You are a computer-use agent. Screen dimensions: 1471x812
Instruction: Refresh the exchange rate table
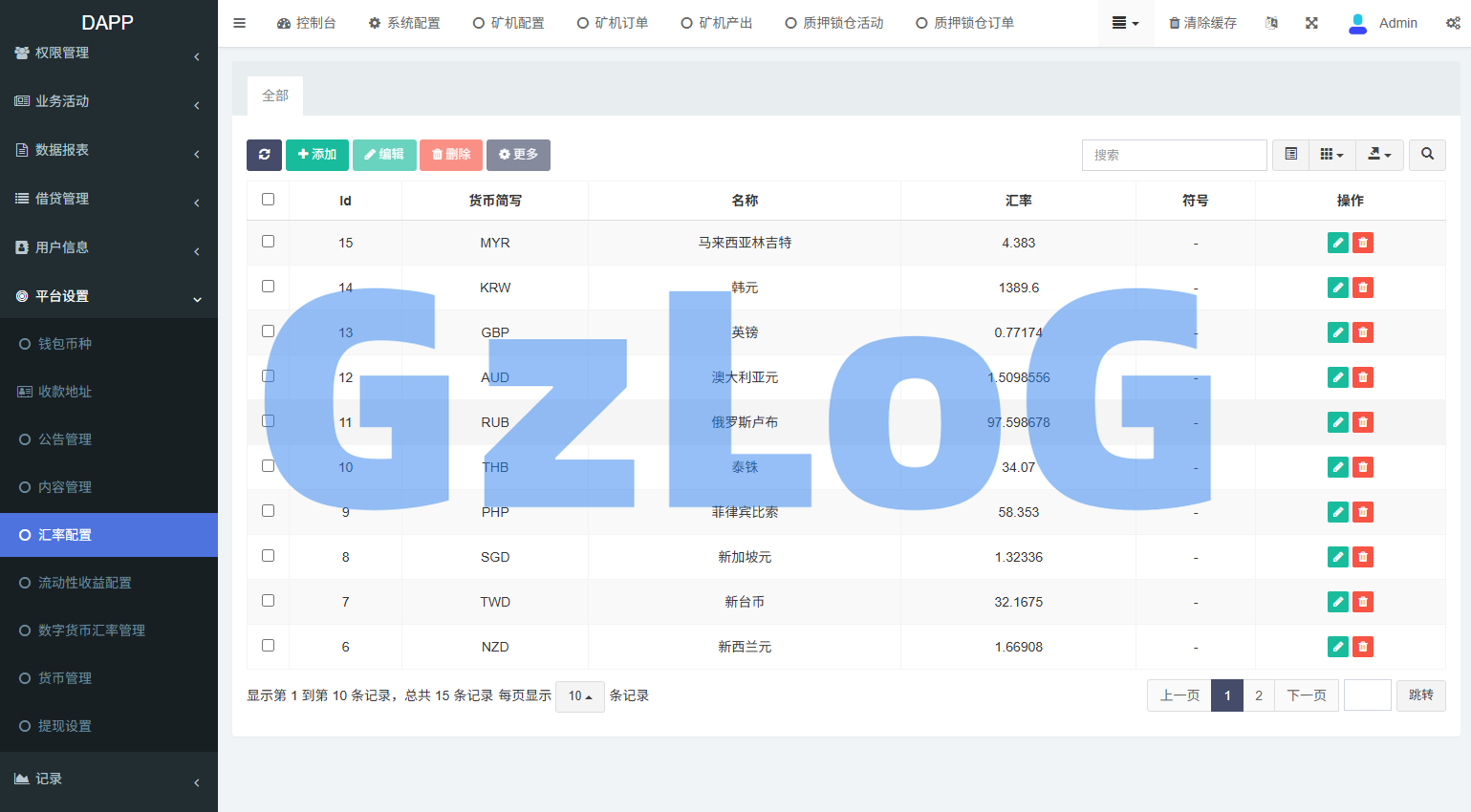pos(265,155)
